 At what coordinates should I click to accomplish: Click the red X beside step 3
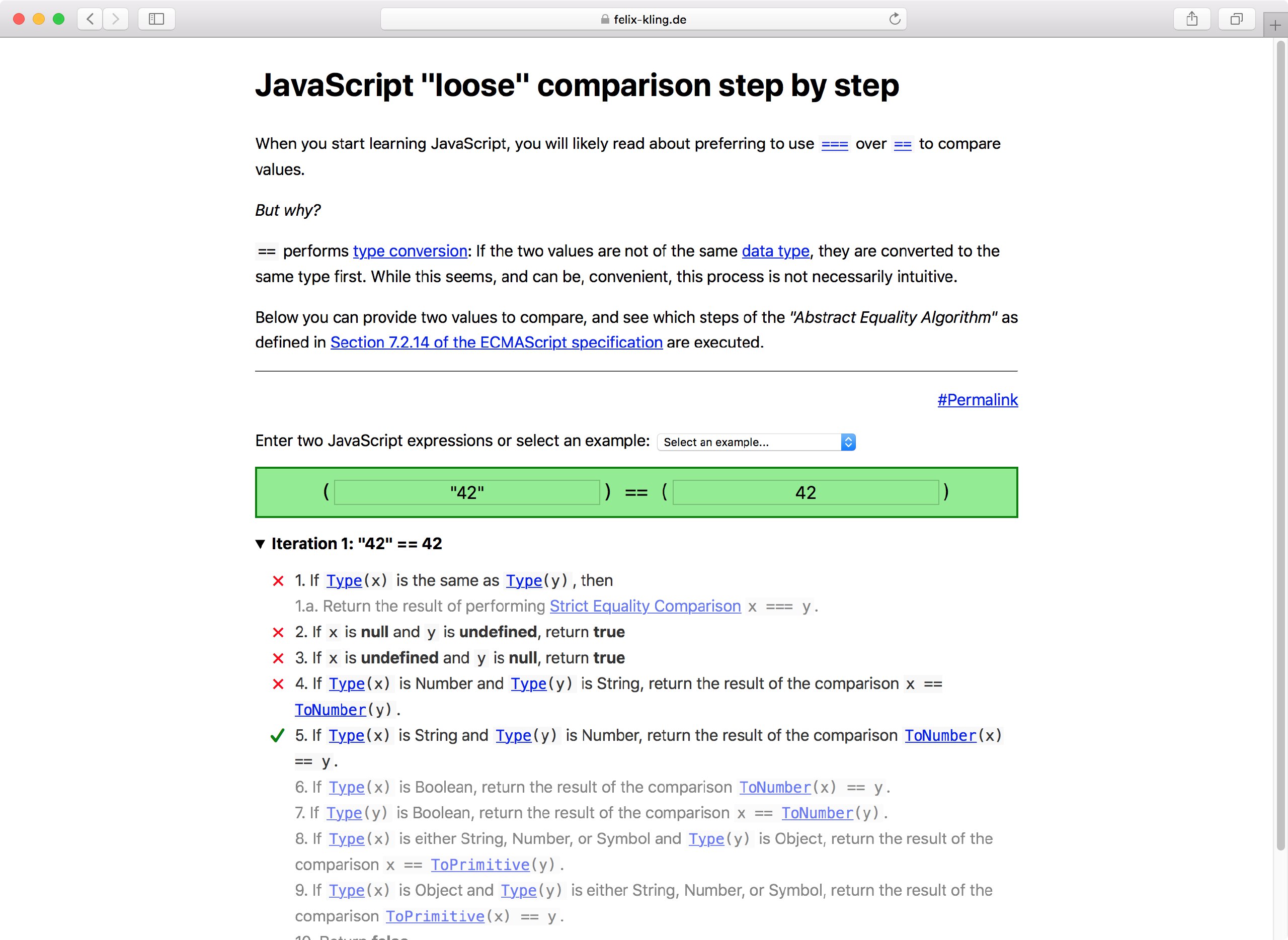pyautogui.click(x=278, y=658)
